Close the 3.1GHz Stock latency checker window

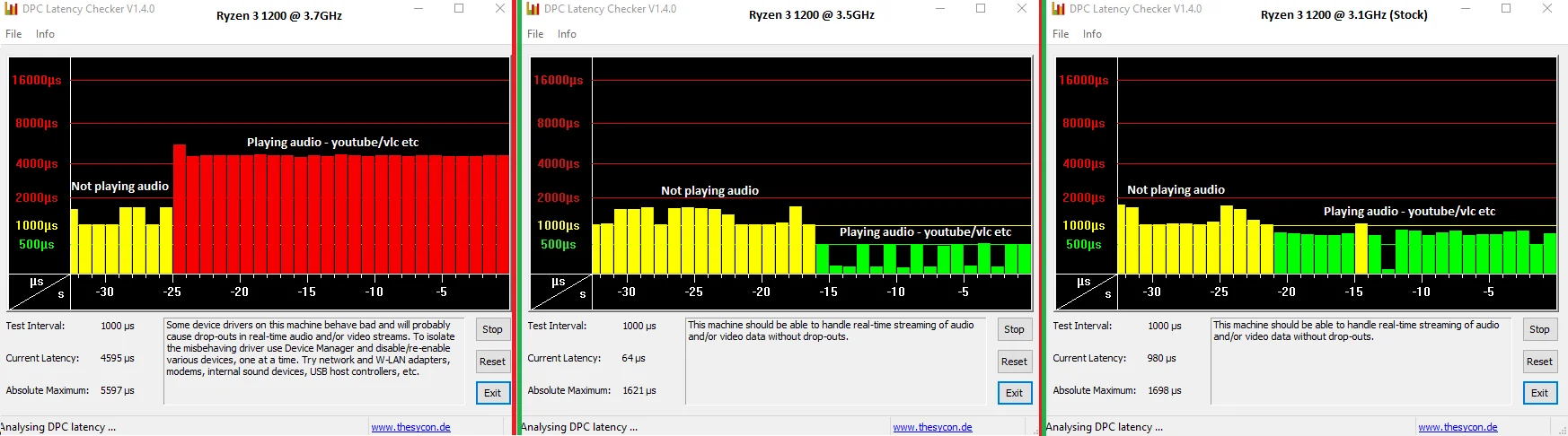pos(1546,8)
